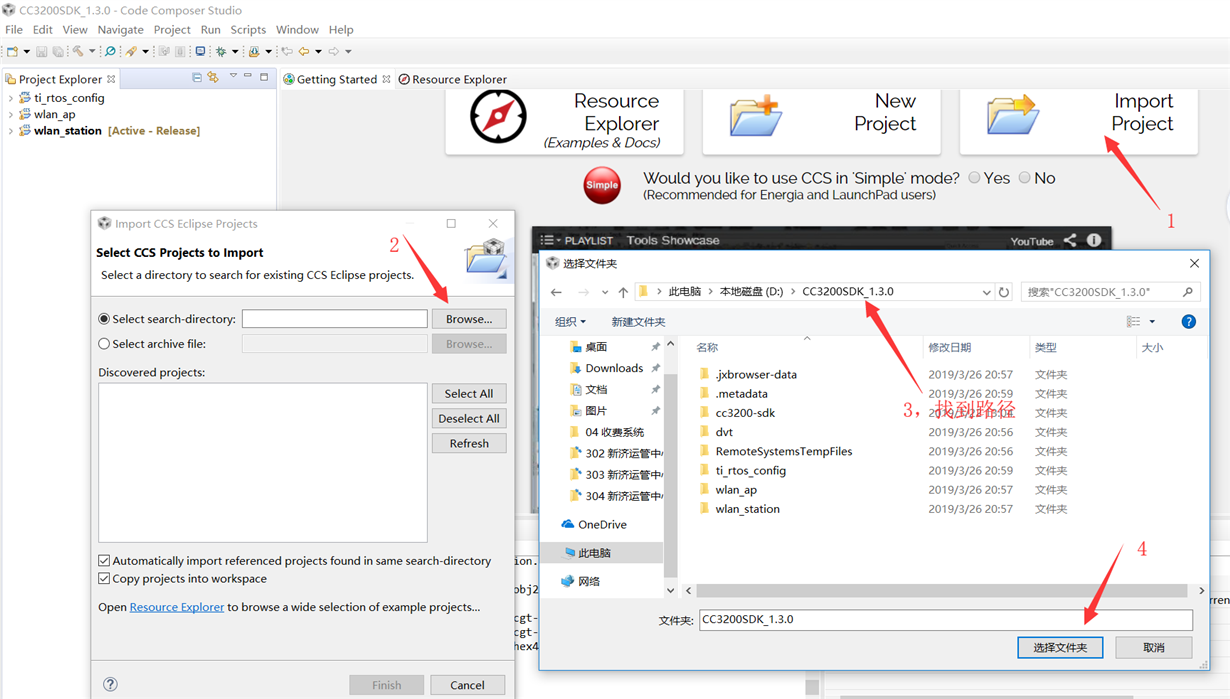This screenshot has height=699, width=1230.
Task: Collapse all in Project Explorer
Action: pyautogui.click(x=197, y=77)
